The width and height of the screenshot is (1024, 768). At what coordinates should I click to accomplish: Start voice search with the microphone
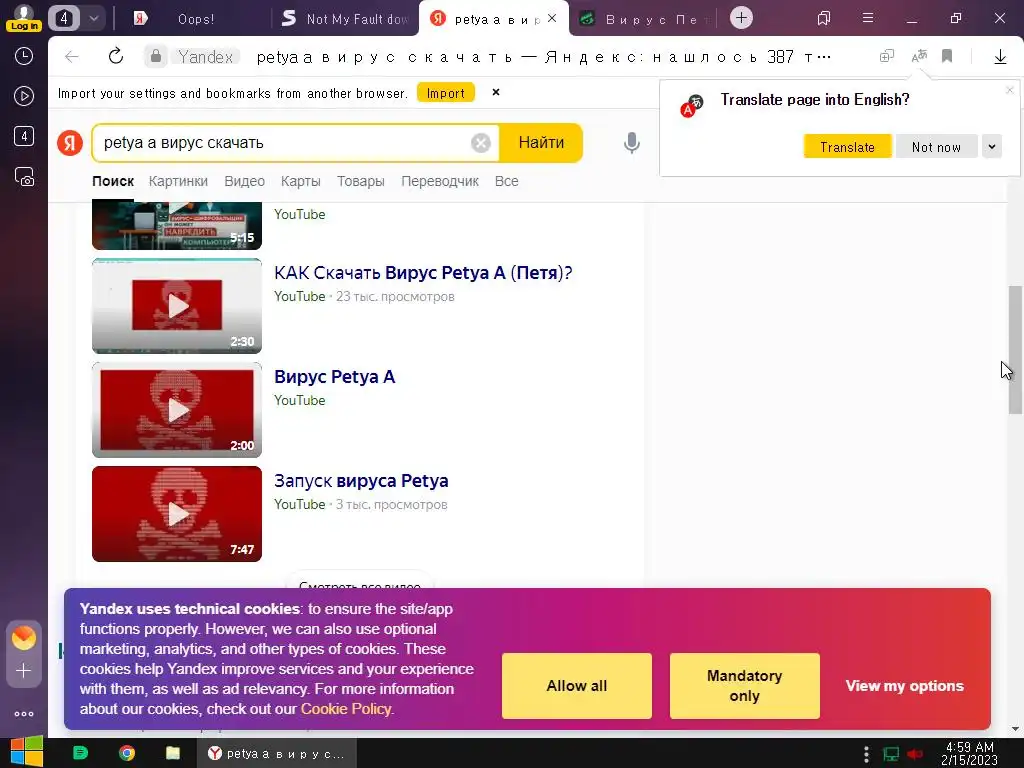point(632,142)
